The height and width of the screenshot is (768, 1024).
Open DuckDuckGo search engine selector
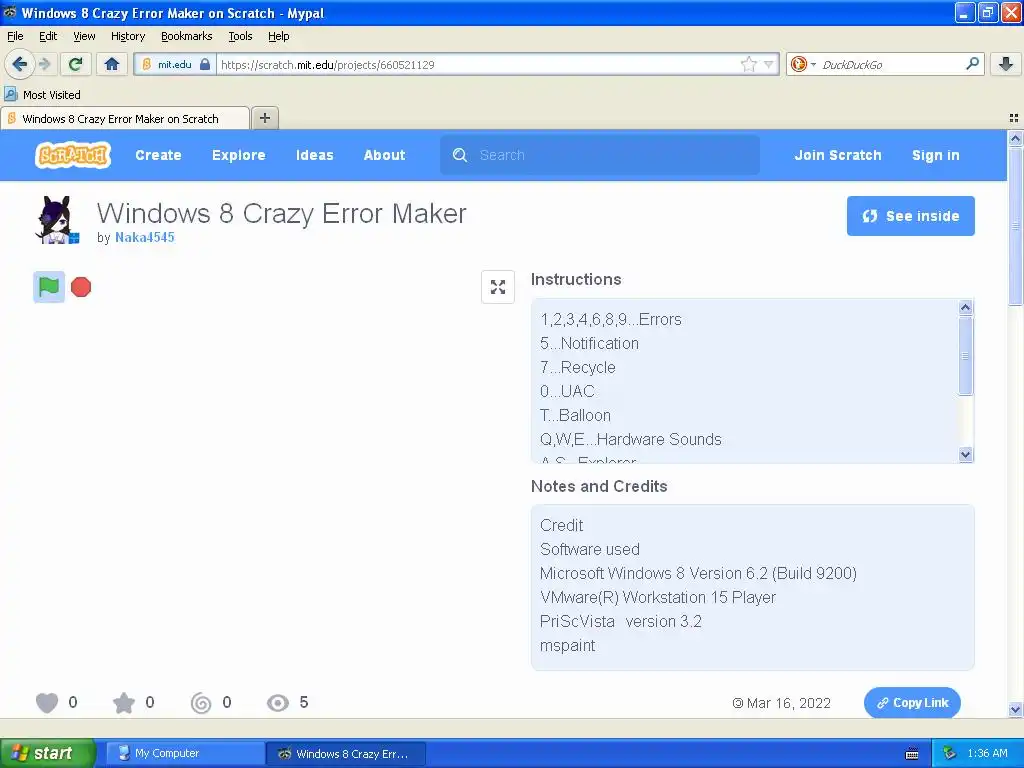coord(803,64)
